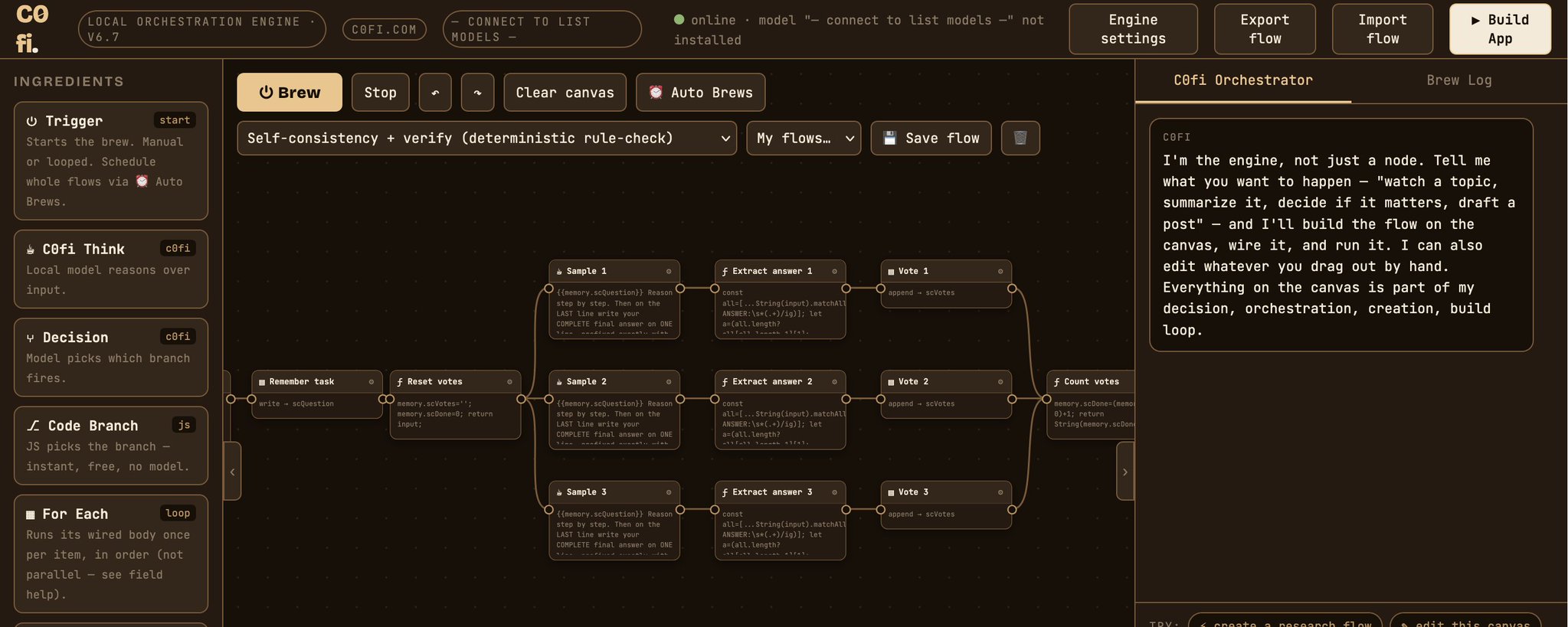Viewport: 1568px width, 627px height.
Task: Select the Count votes node header
Action: pyautogui.click(x=1091, y=381)
